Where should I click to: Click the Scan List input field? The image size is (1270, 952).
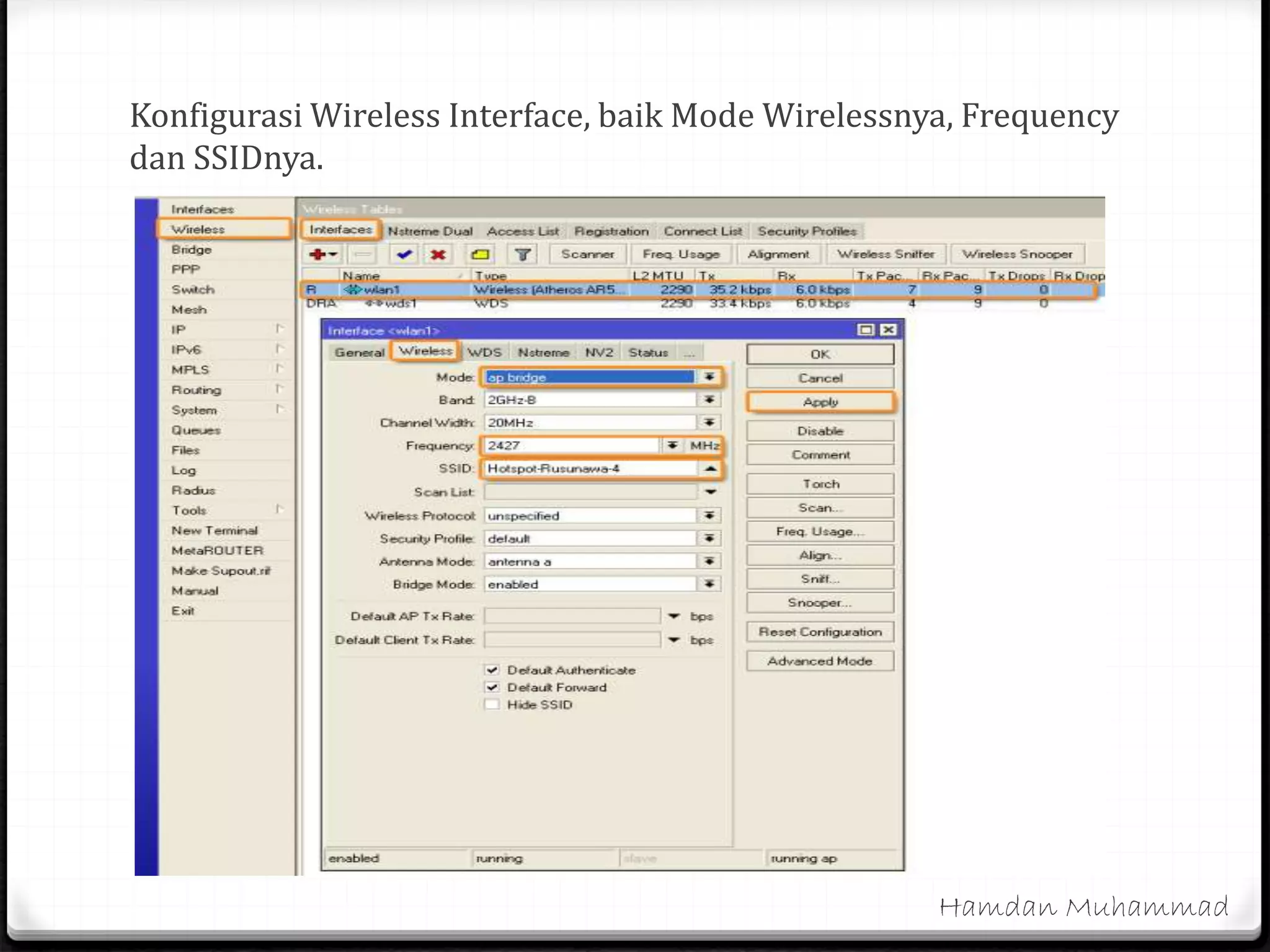pos(590,492)
